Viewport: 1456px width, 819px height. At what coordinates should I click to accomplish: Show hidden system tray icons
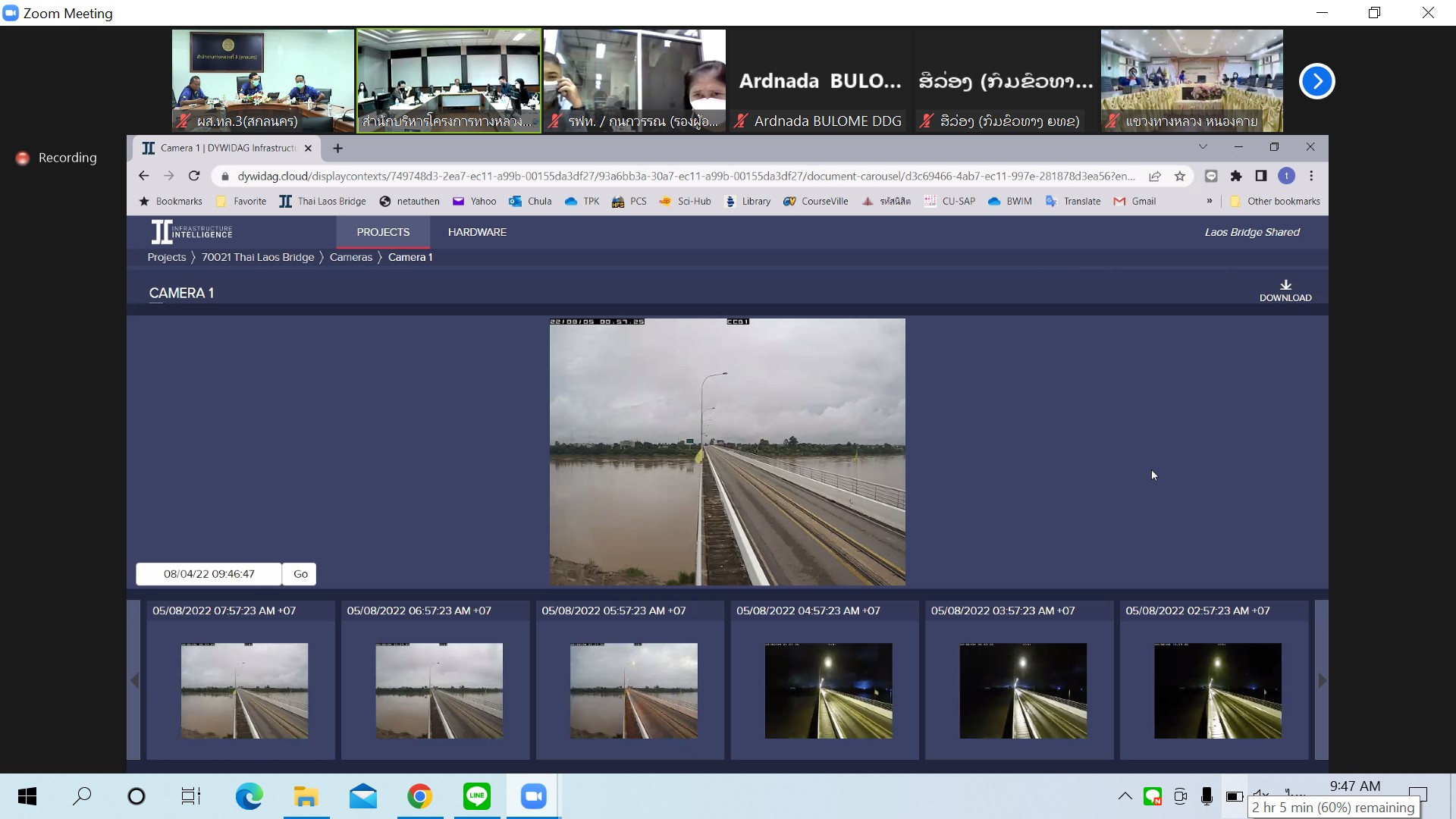tap(1125, 796)
